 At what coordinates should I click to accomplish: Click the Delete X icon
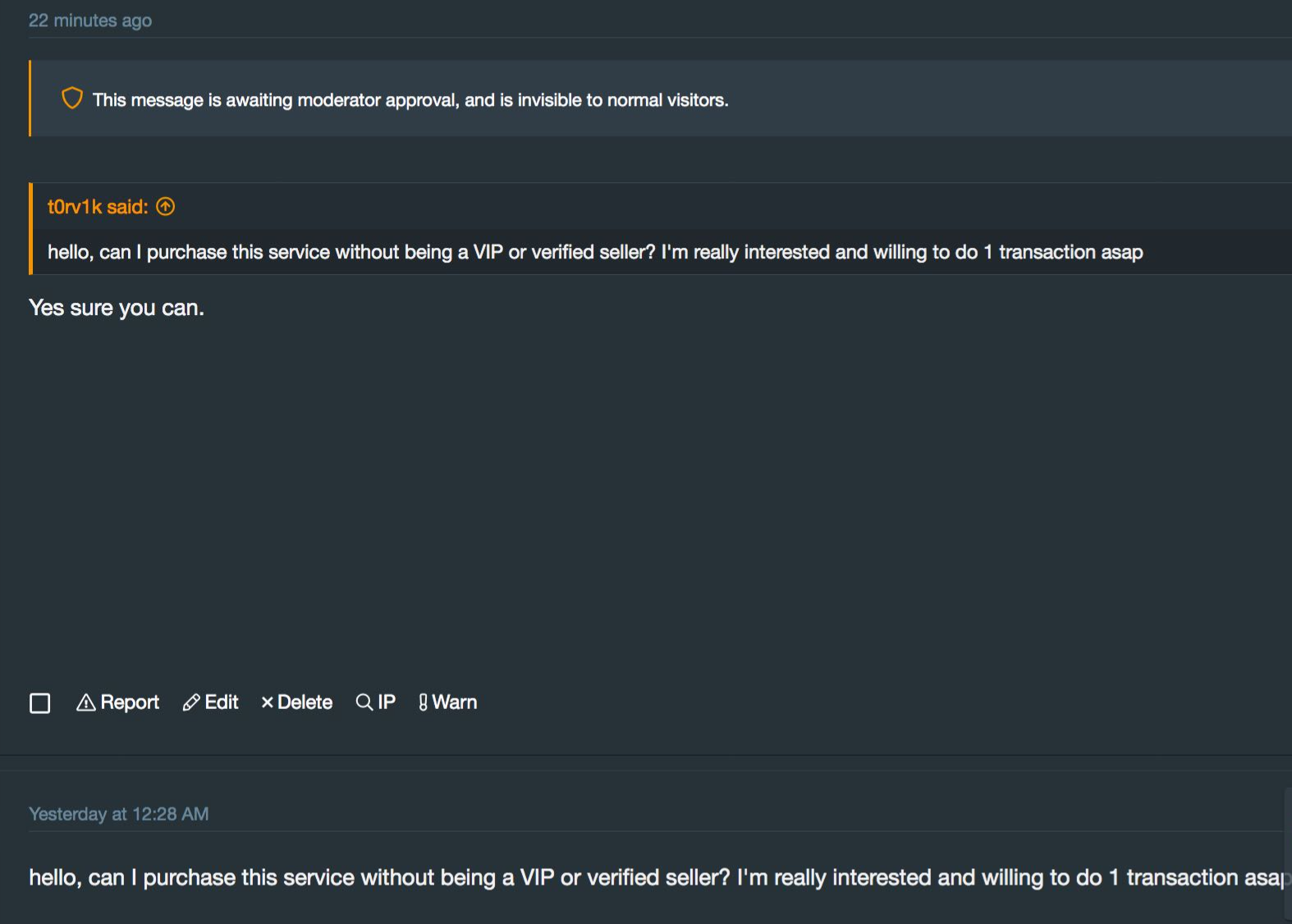tap(267, 702)
